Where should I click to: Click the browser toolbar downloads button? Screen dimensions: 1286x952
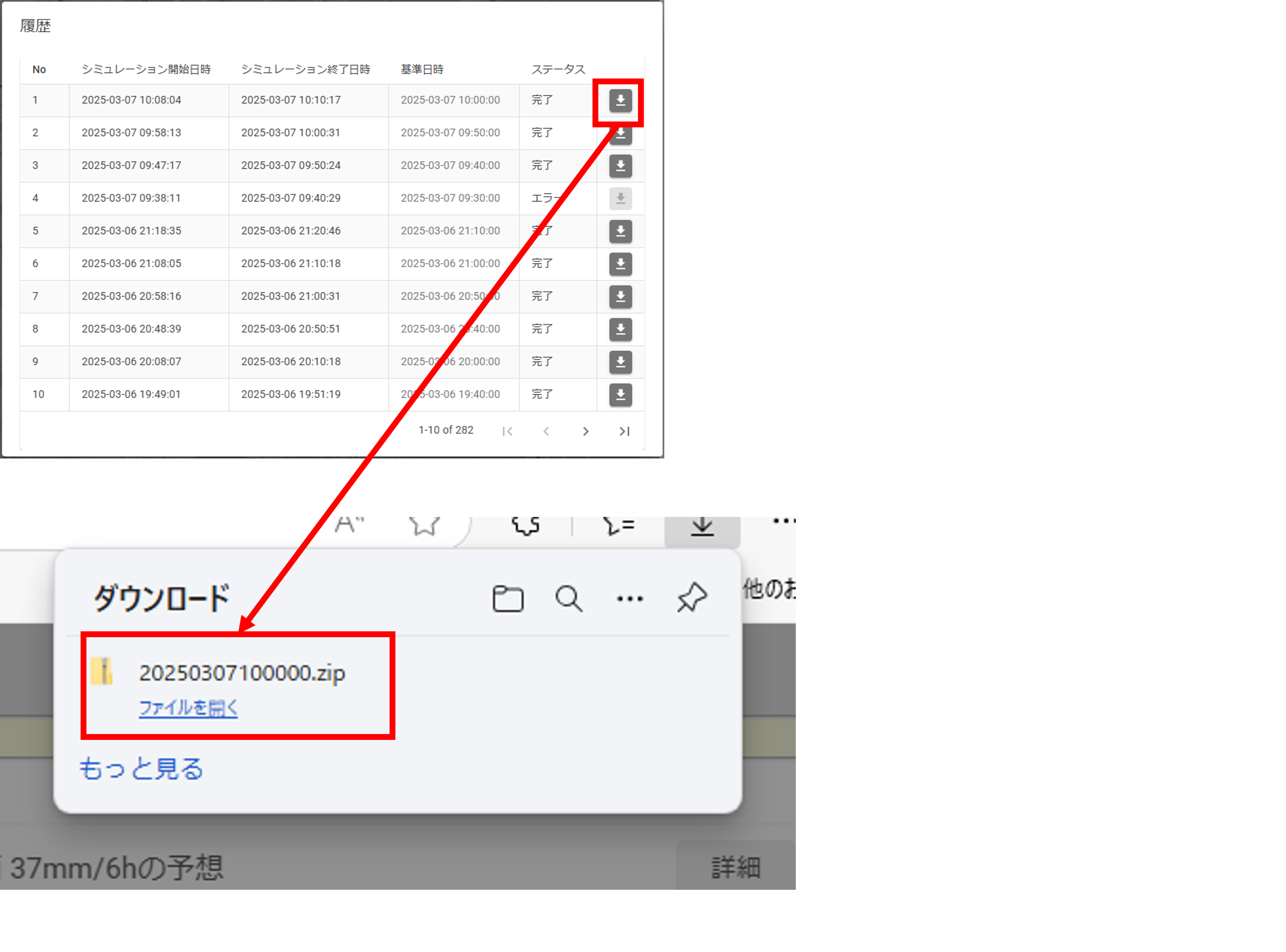702,527
